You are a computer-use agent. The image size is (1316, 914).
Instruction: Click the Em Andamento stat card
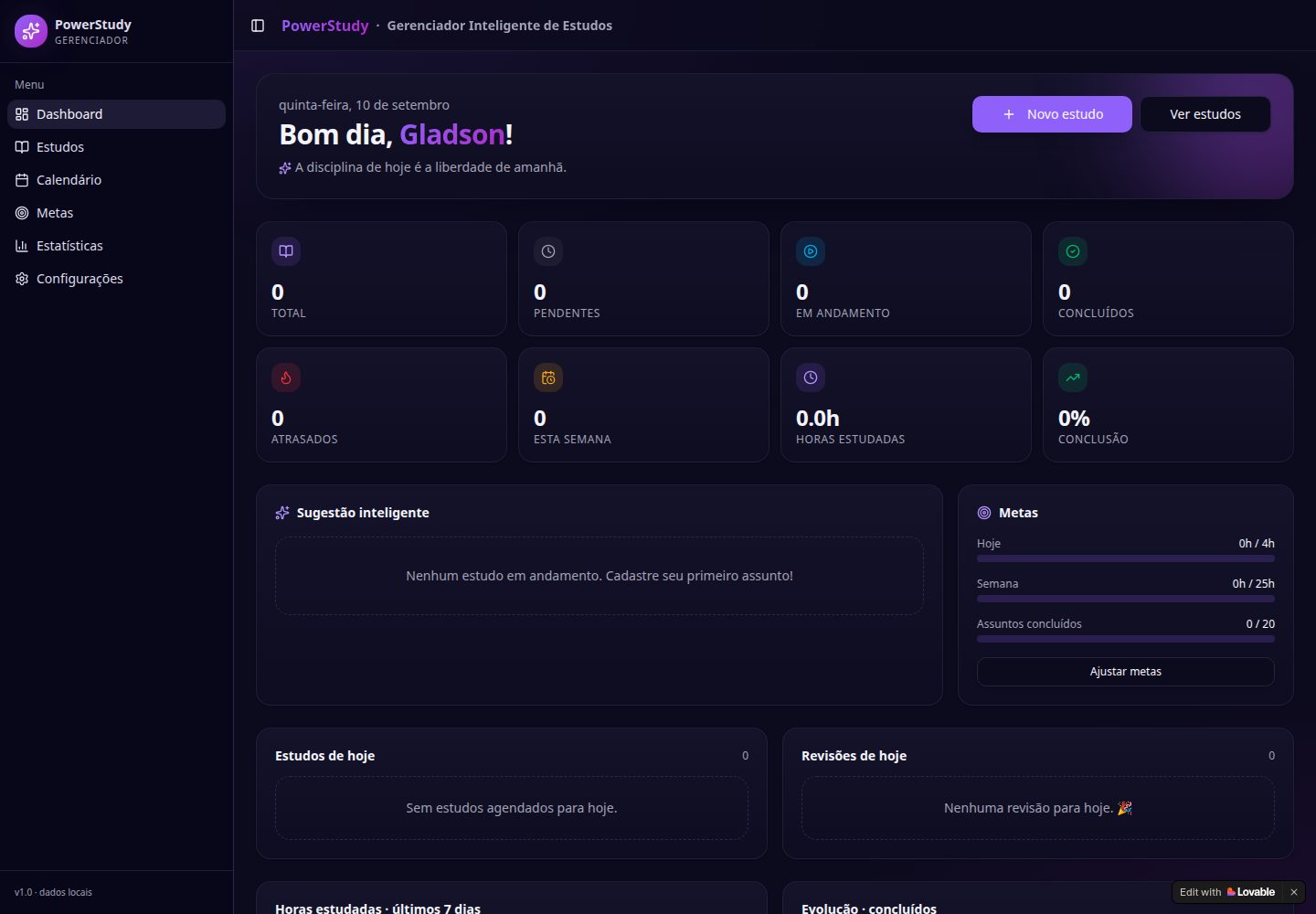[906, 279]
